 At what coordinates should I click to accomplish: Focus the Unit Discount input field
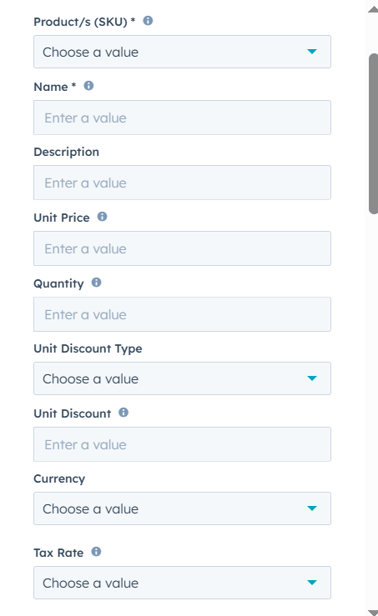click(182, 444)
